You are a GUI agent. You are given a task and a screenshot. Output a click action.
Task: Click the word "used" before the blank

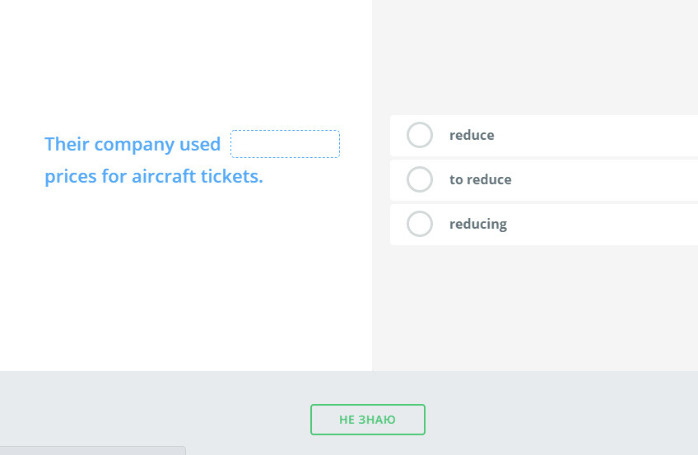pyautogui.click(x=200, y=144)
